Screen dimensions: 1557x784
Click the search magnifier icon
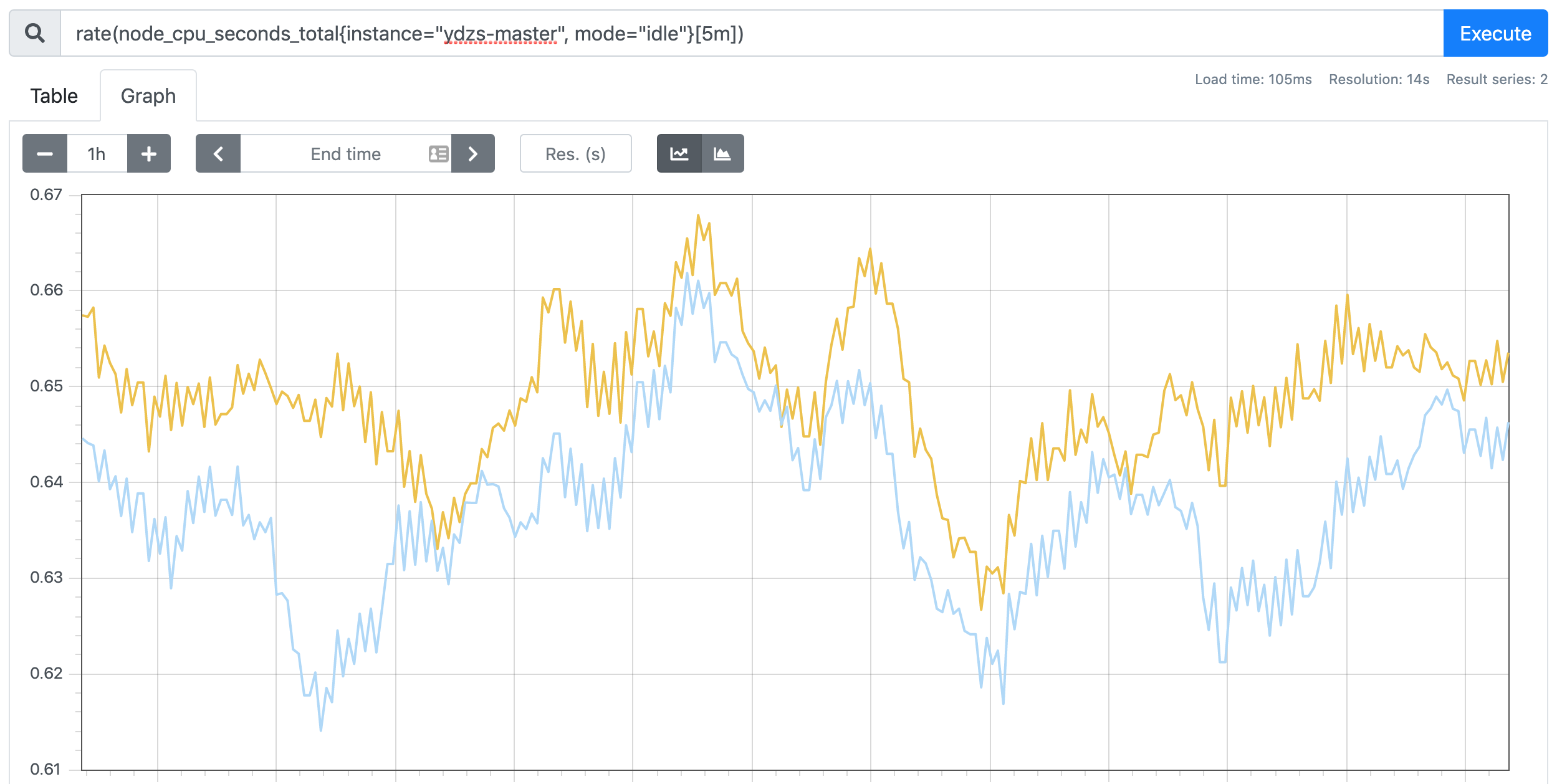tap(35, 33)
